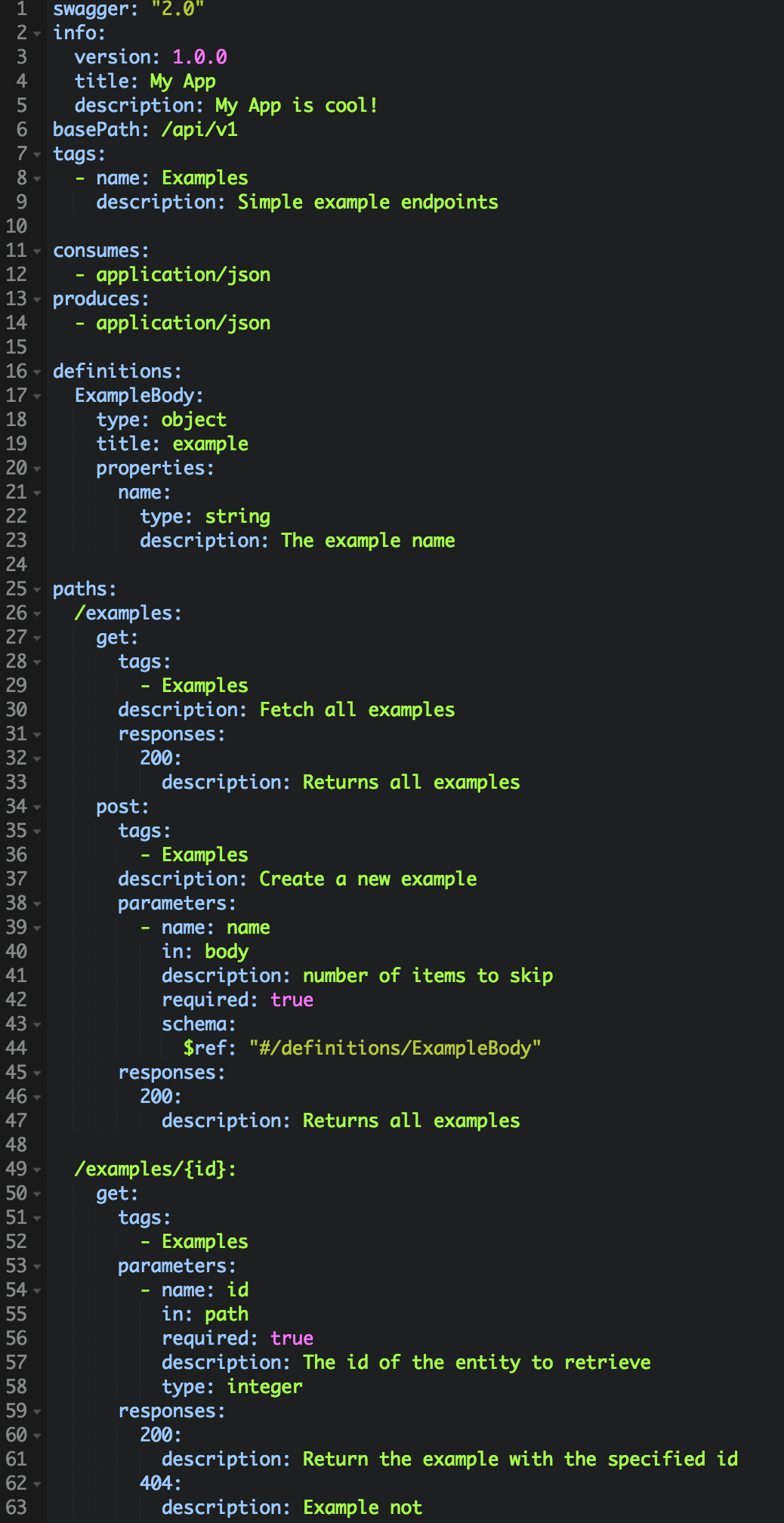Collapse the post operation at line 34

tap(37, 807)
